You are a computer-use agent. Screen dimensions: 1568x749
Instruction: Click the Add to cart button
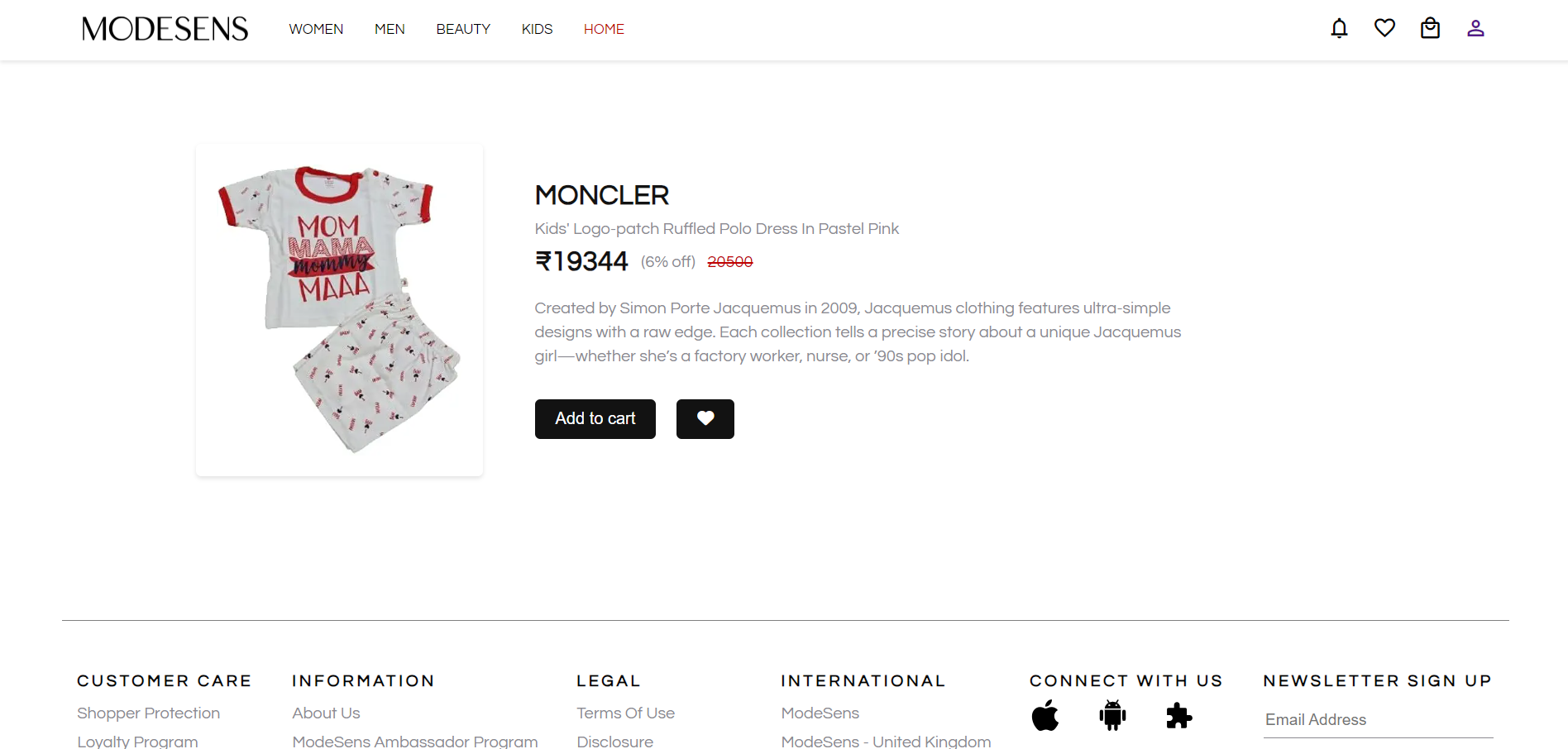tap(595, 419)
